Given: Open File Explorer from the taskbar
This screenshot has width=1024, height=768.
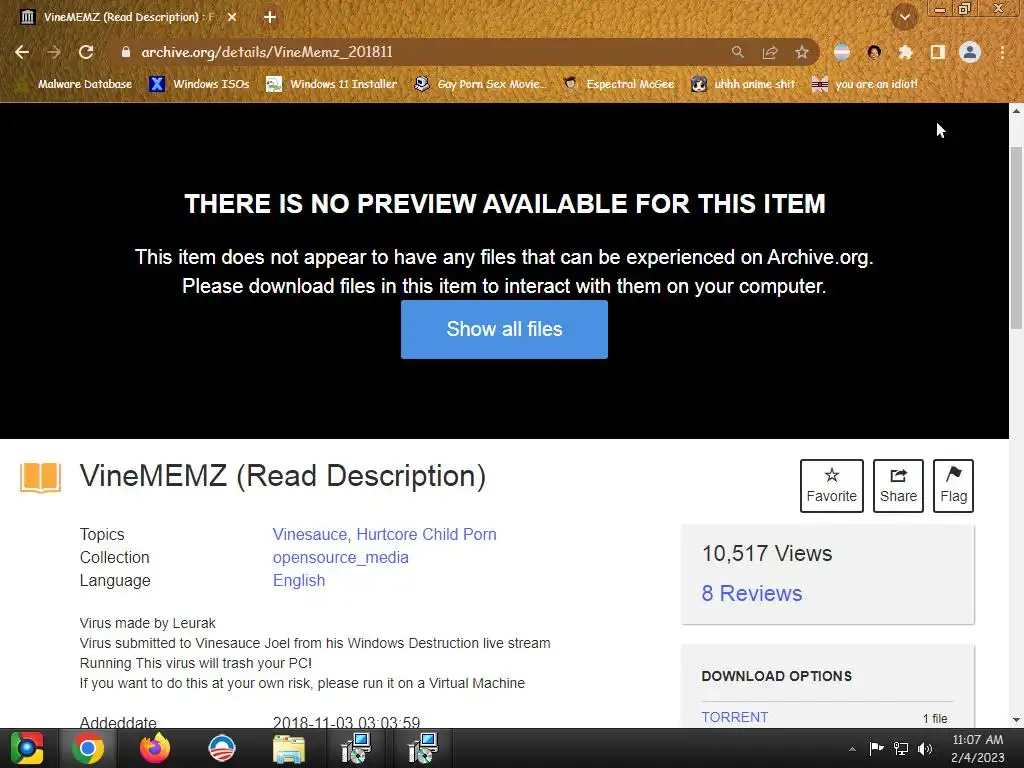Looking at the screenshot, I should [x=289, y=749].
